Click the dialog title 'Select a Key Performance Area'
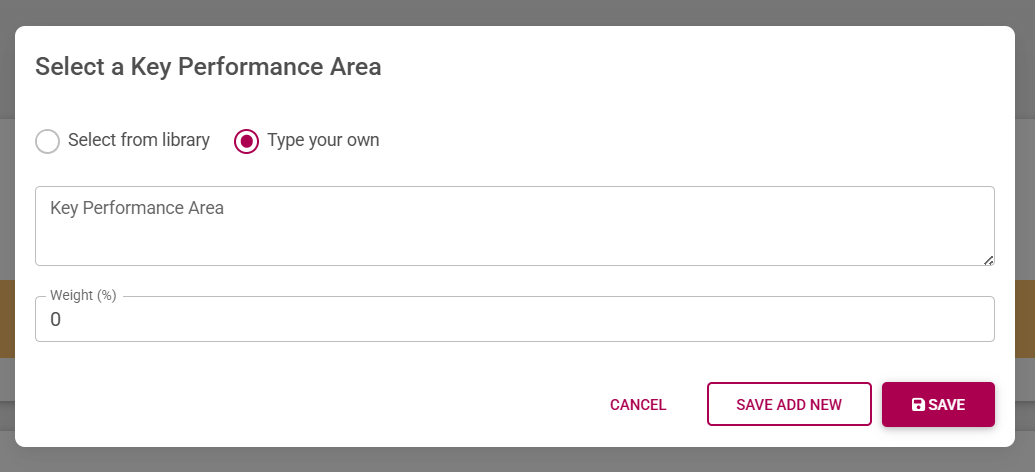The width and height of the screenshot is (1035, 472). click(x=208, y=67)
